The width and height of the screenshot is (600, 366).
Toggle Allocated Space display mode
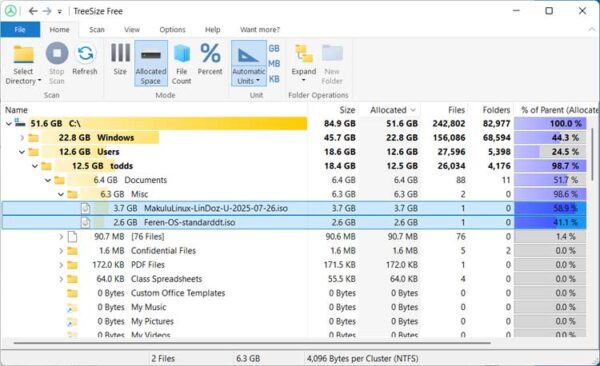(151, 63)
